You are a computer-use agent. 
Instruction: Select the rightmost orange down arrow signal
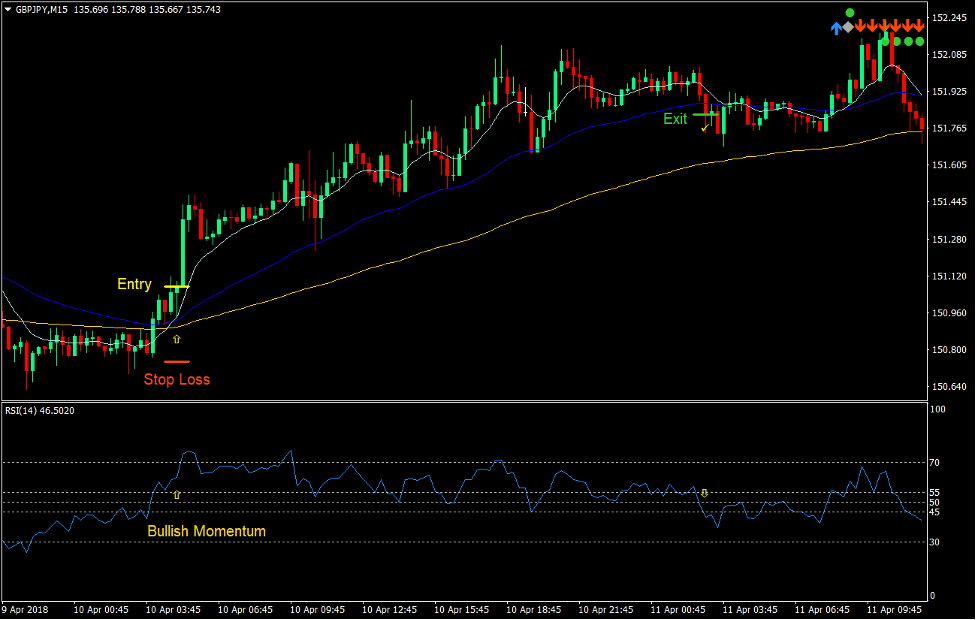(x=919, y=25)
